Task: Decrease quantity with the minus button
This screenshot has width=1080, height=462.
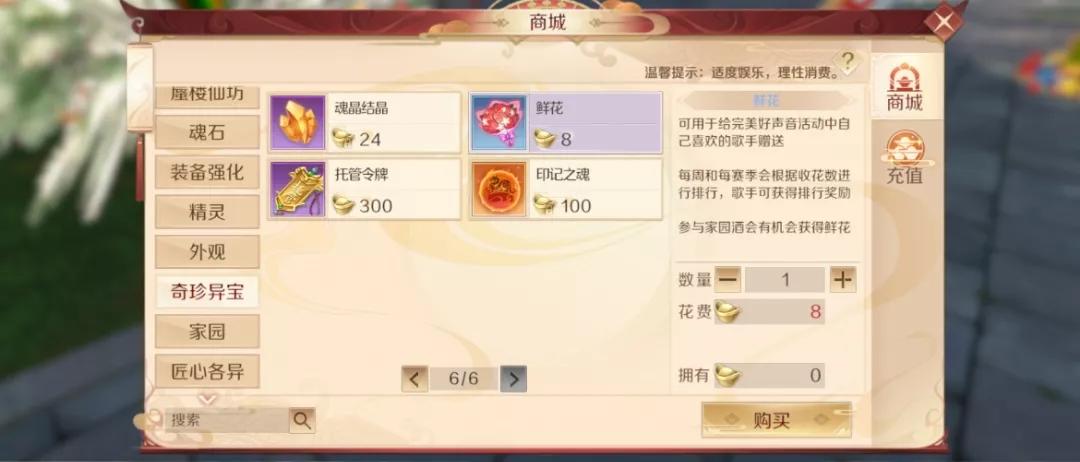Action: point(727,280)
